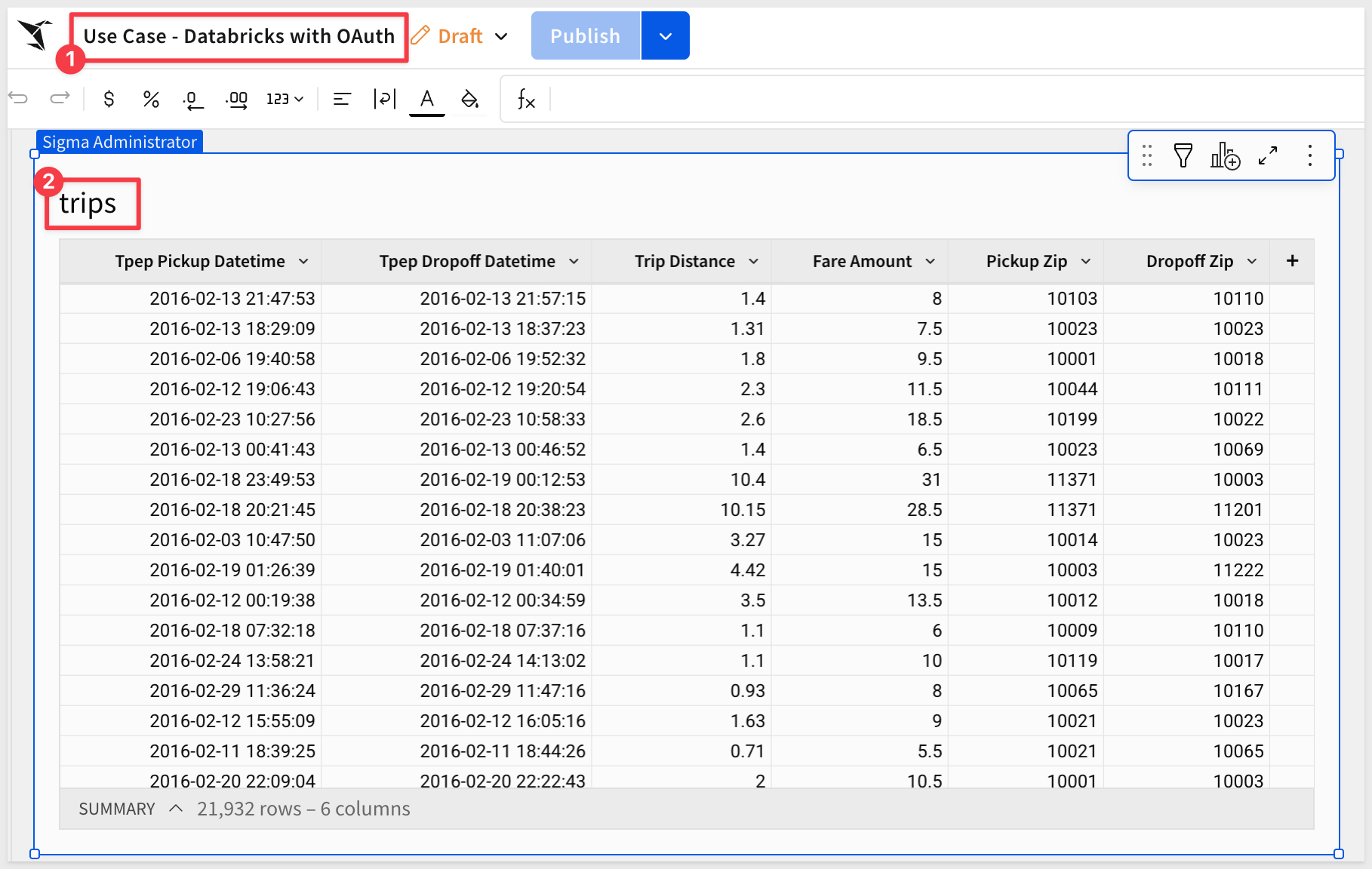Image resolution: width=1372 pixels, height=869 pixels.
Task: Apply percent format icon
Action: [151, 99]
